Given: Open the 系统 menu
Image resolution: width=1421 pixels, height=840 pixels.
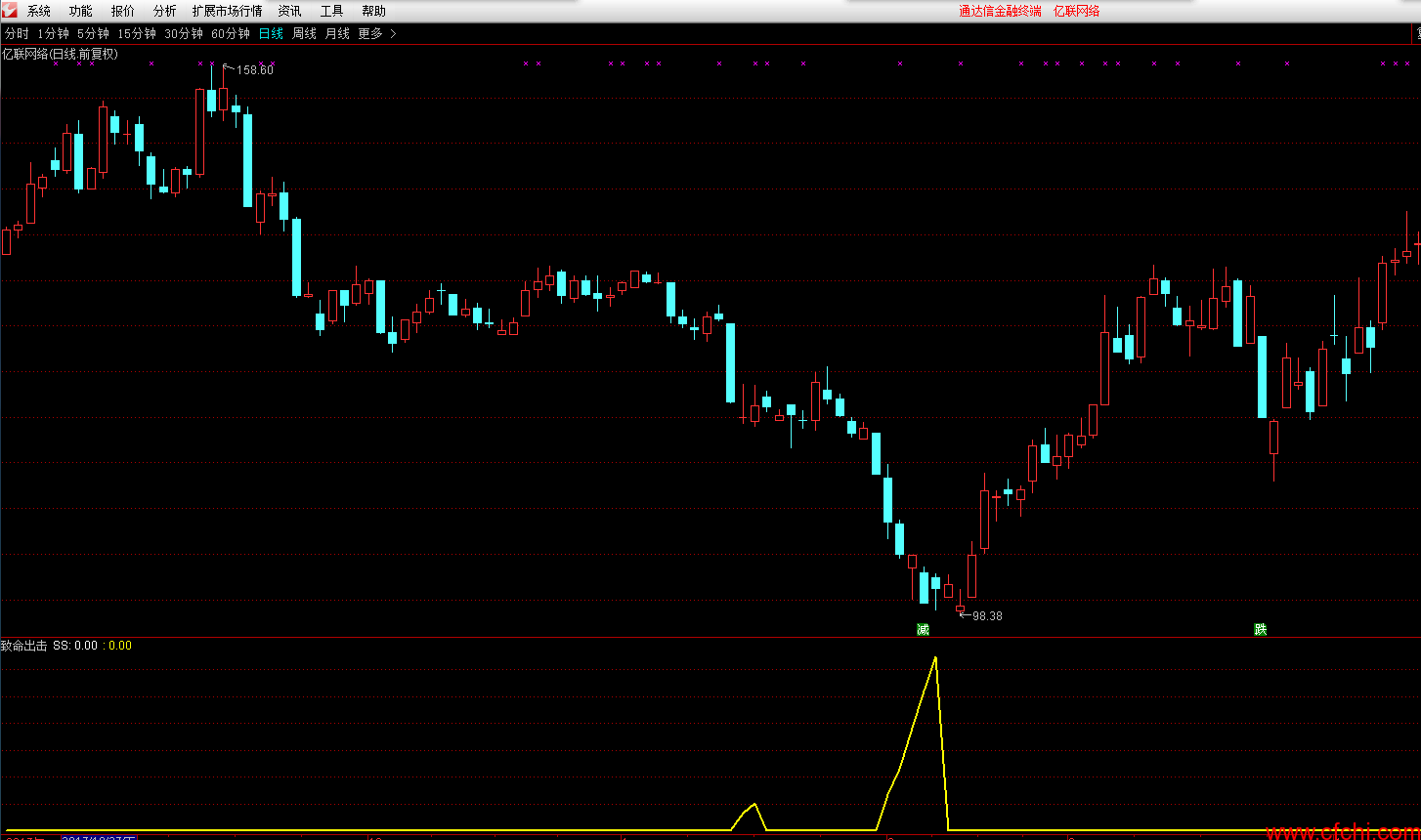Looking at the screenshot, I should 39,11.
